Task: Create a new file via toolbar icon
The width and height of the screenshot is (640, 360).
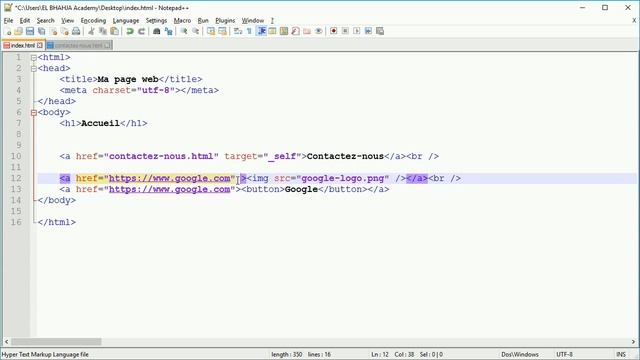Action: click(x=7, y=31)
